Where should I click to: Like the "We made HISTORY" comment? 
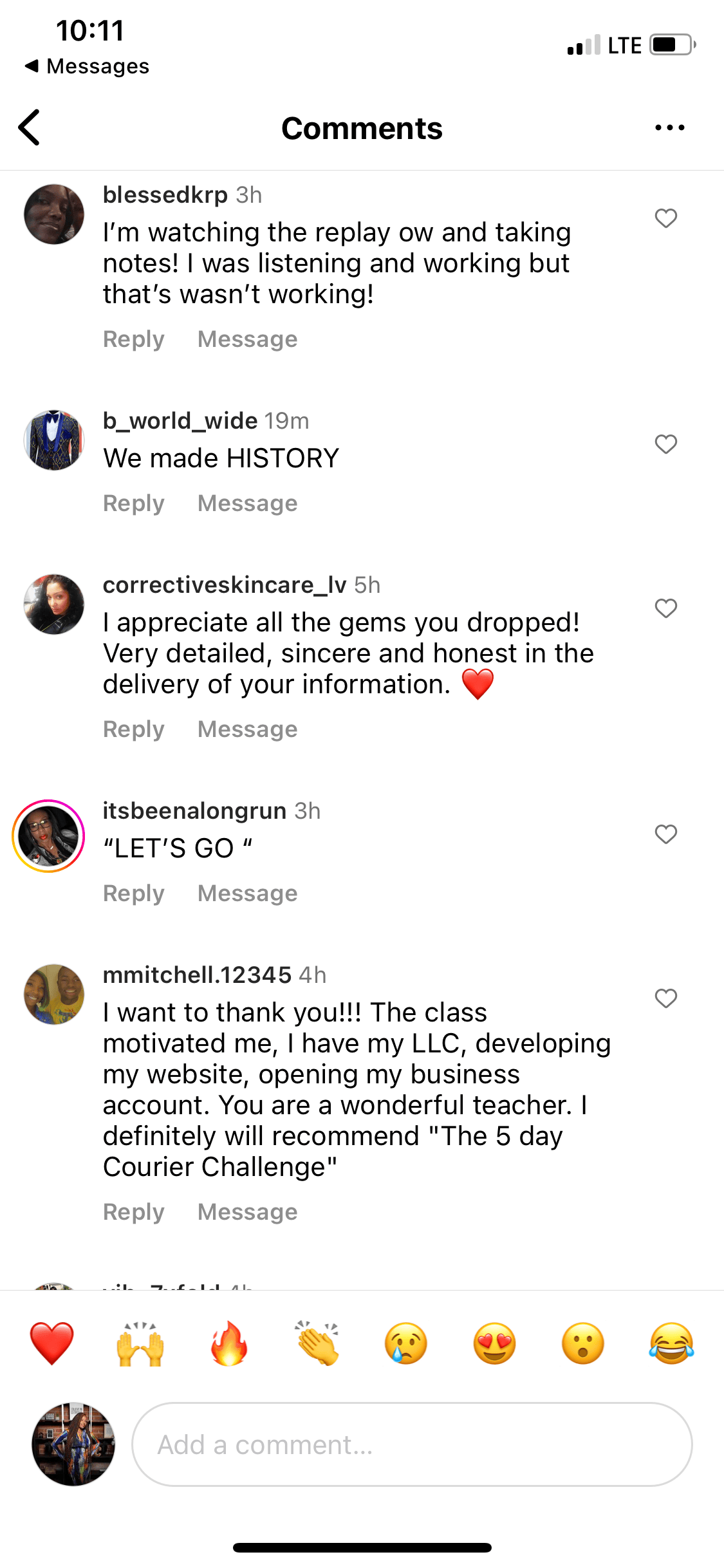(x=666, y=444)
